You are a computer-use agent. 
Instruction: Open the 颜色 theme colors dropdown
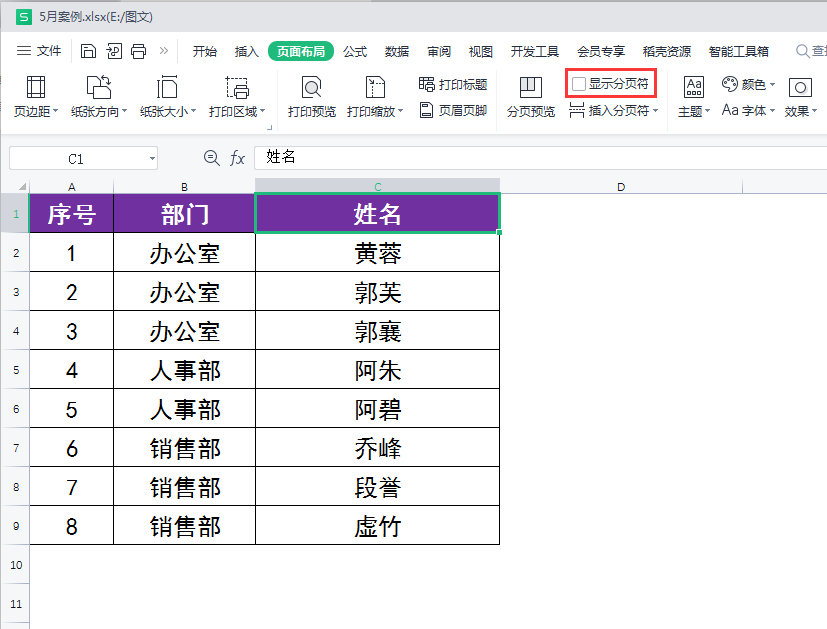(x=748, y=84)
